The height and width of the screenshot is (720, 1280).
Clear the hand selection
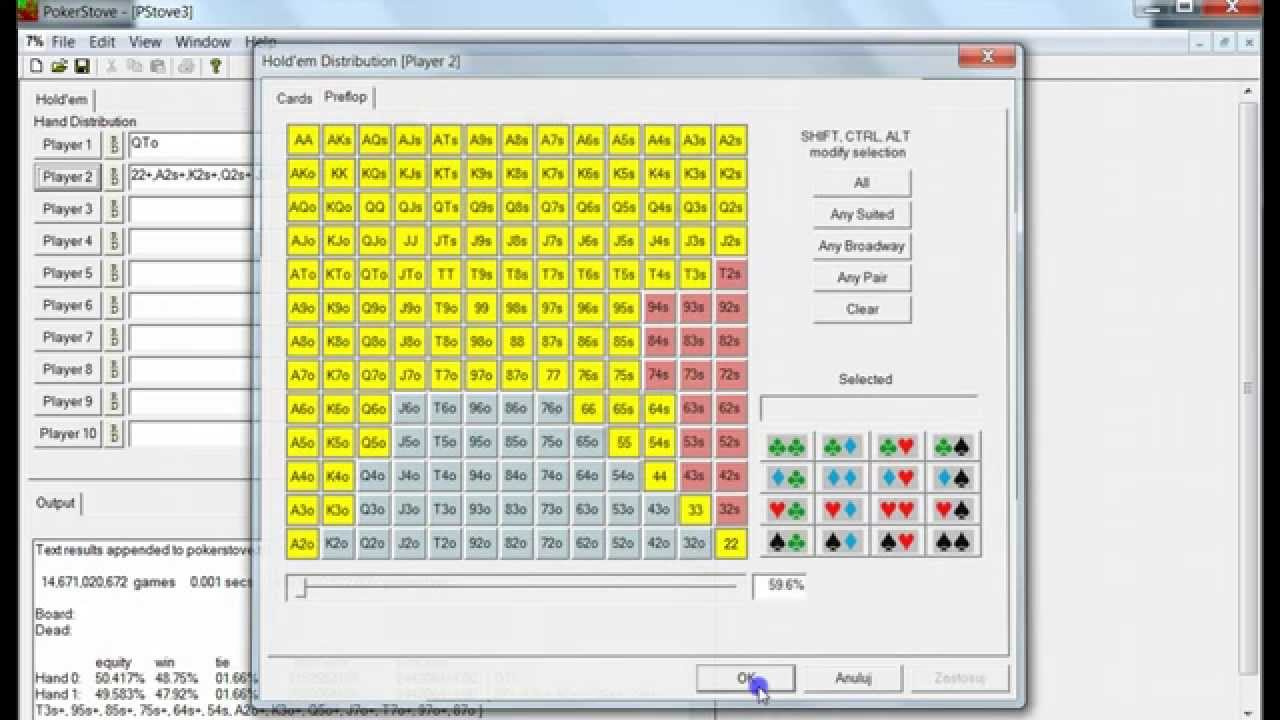tap(862, 309)
